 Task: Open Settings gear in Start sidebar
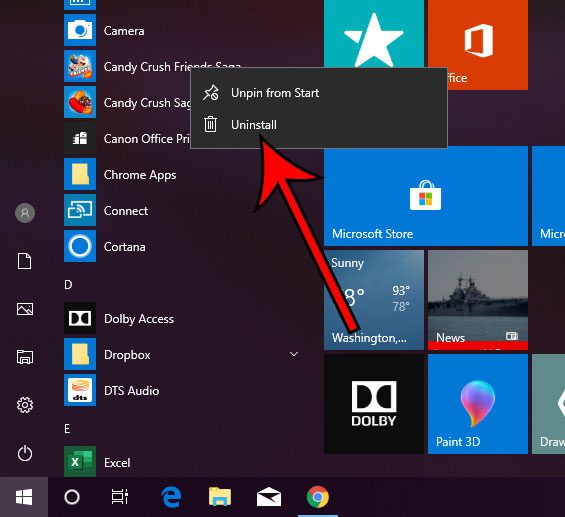coord(25,405)
